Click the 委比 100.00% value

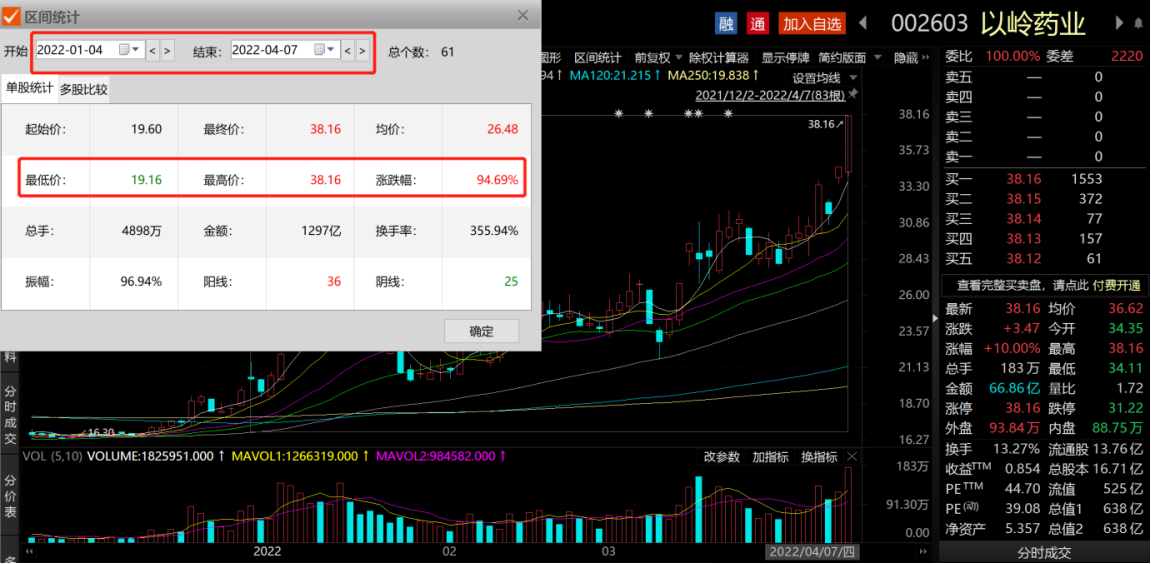coord(1012,56)
